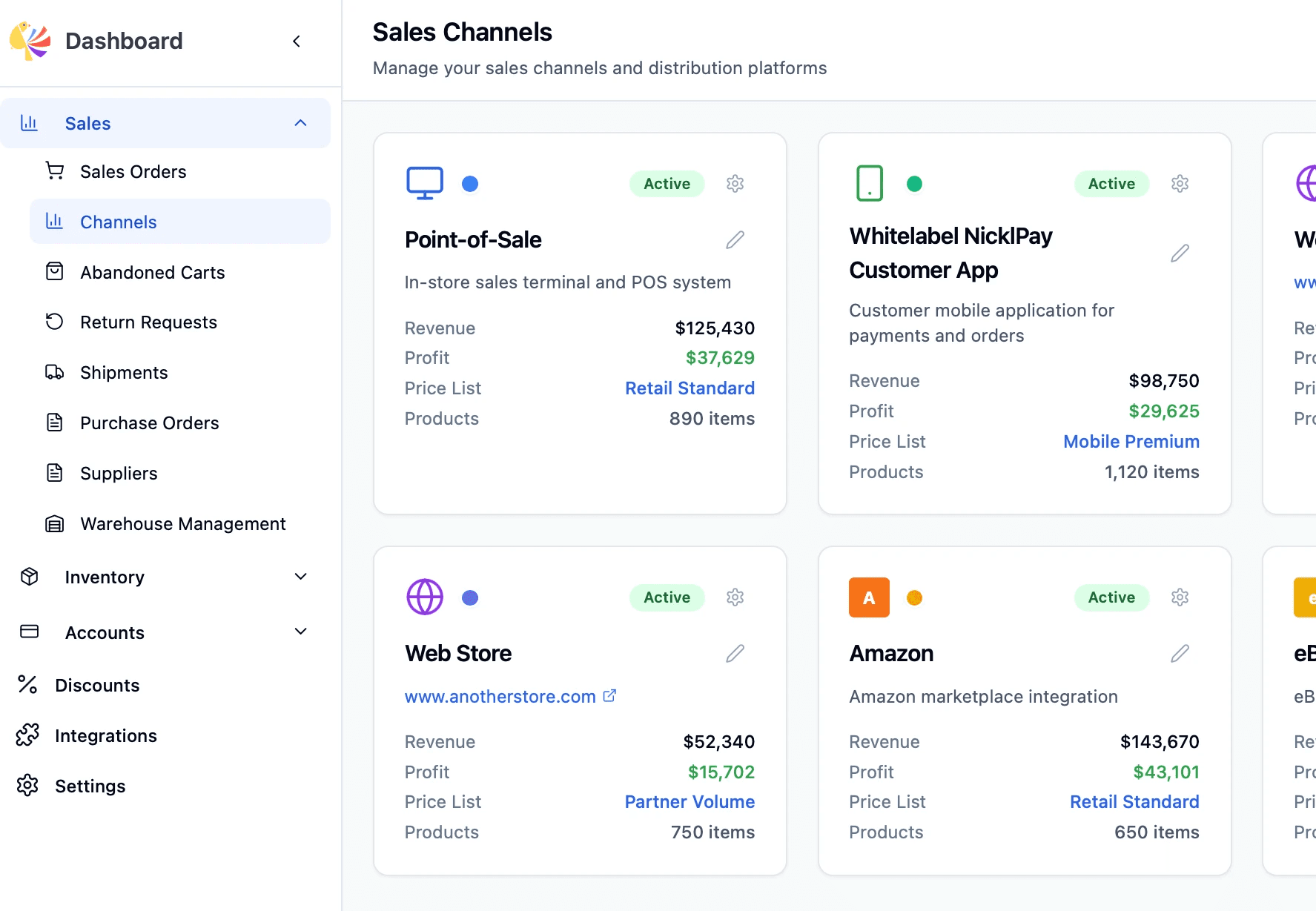Click the orange color dot on Amazon
Viewport: 1316px width, 911px height.
(x=915, y=597)
